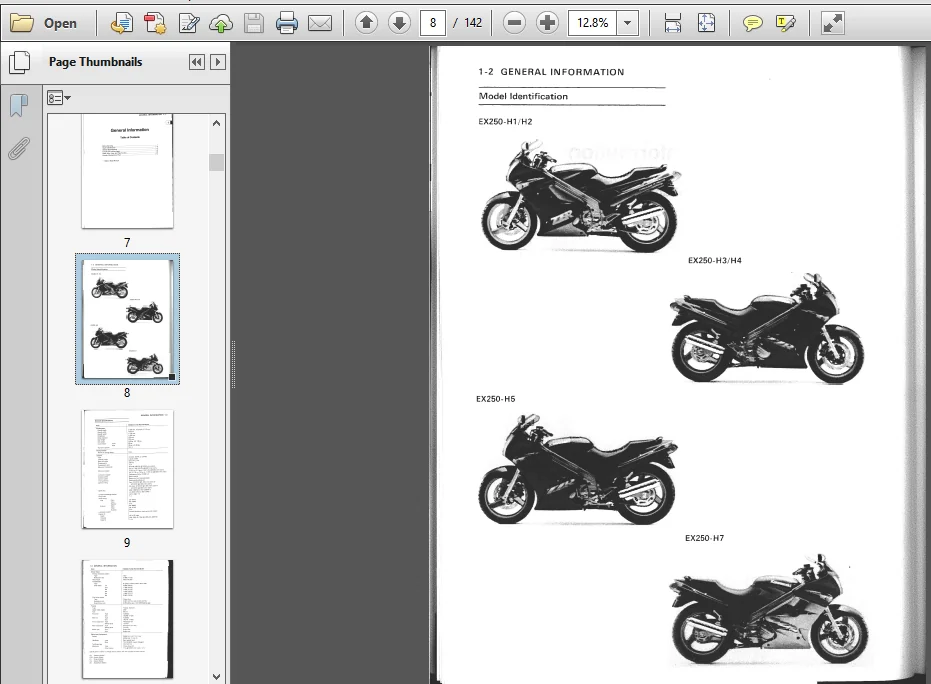Screen dimensions: 931x684
Task: Click the Create PDF from file icon
Action: click(x=122, y=23)
